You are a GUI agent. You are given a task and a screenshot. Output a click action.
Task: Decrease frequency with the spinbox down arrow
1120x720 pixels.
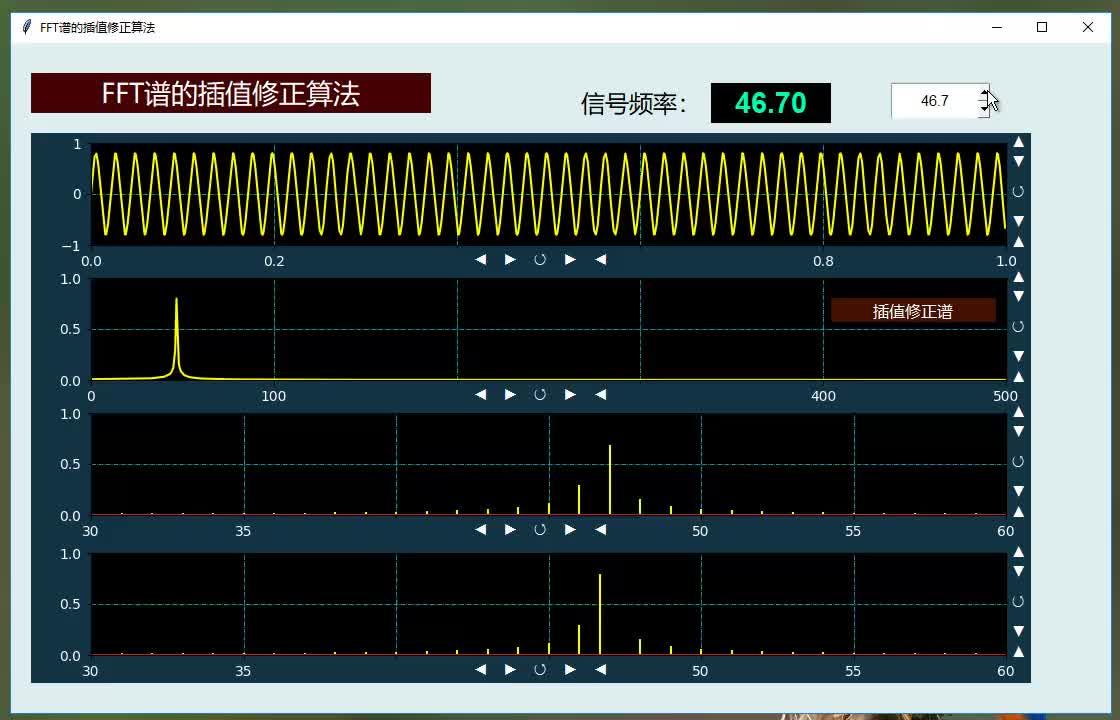pyautogui.click(x=983, y=107)
